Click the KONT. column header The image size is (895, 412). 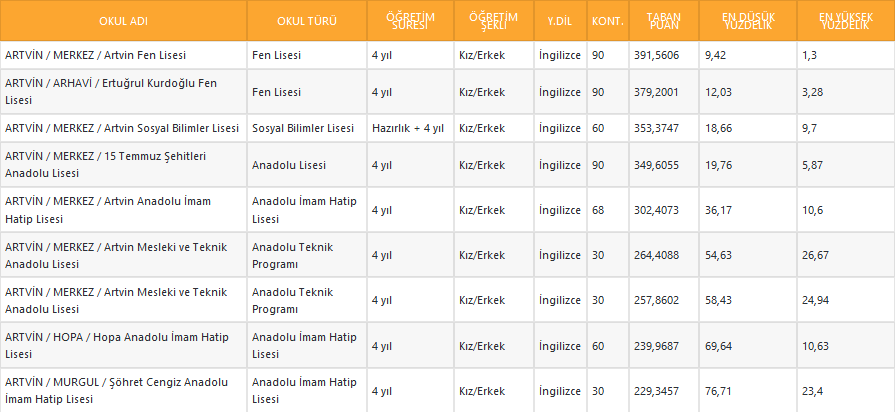coord(607,21)
